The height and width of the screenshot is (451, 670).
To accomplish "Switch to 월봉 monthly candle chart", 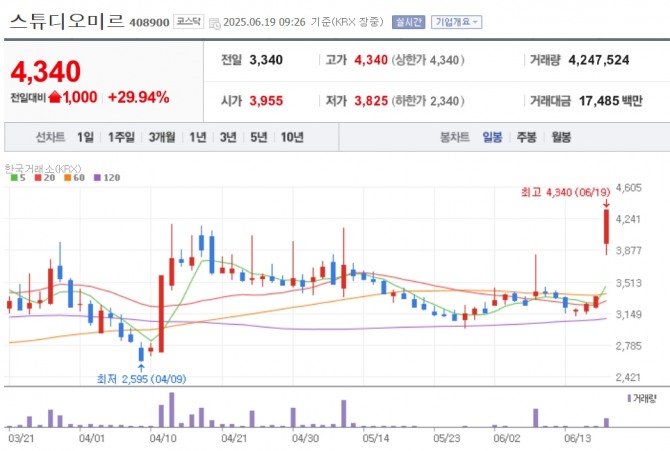I will (561, 137).
